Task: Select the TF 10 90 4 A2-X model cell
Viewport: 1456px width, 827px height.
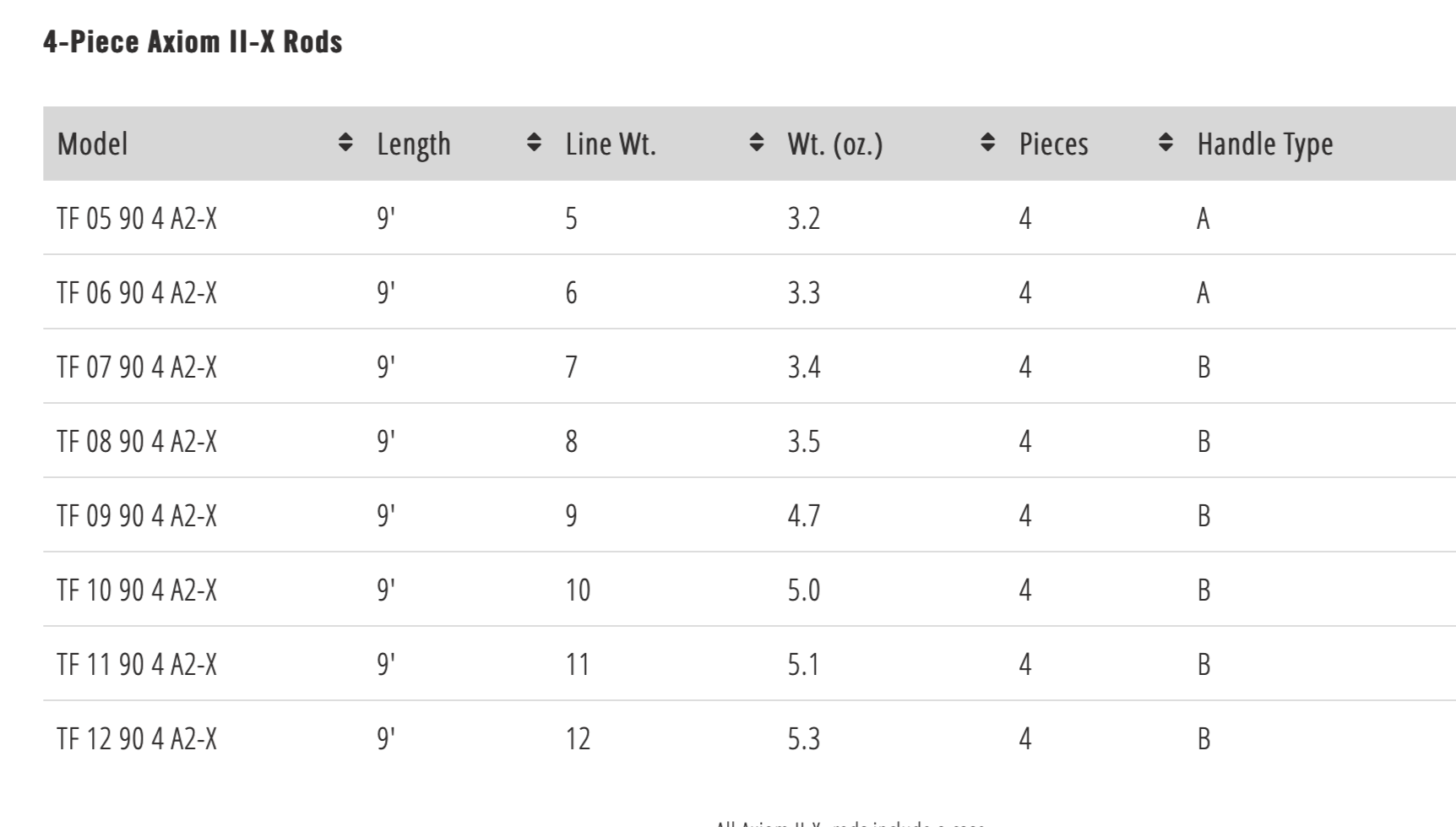Action: (137, 590)
